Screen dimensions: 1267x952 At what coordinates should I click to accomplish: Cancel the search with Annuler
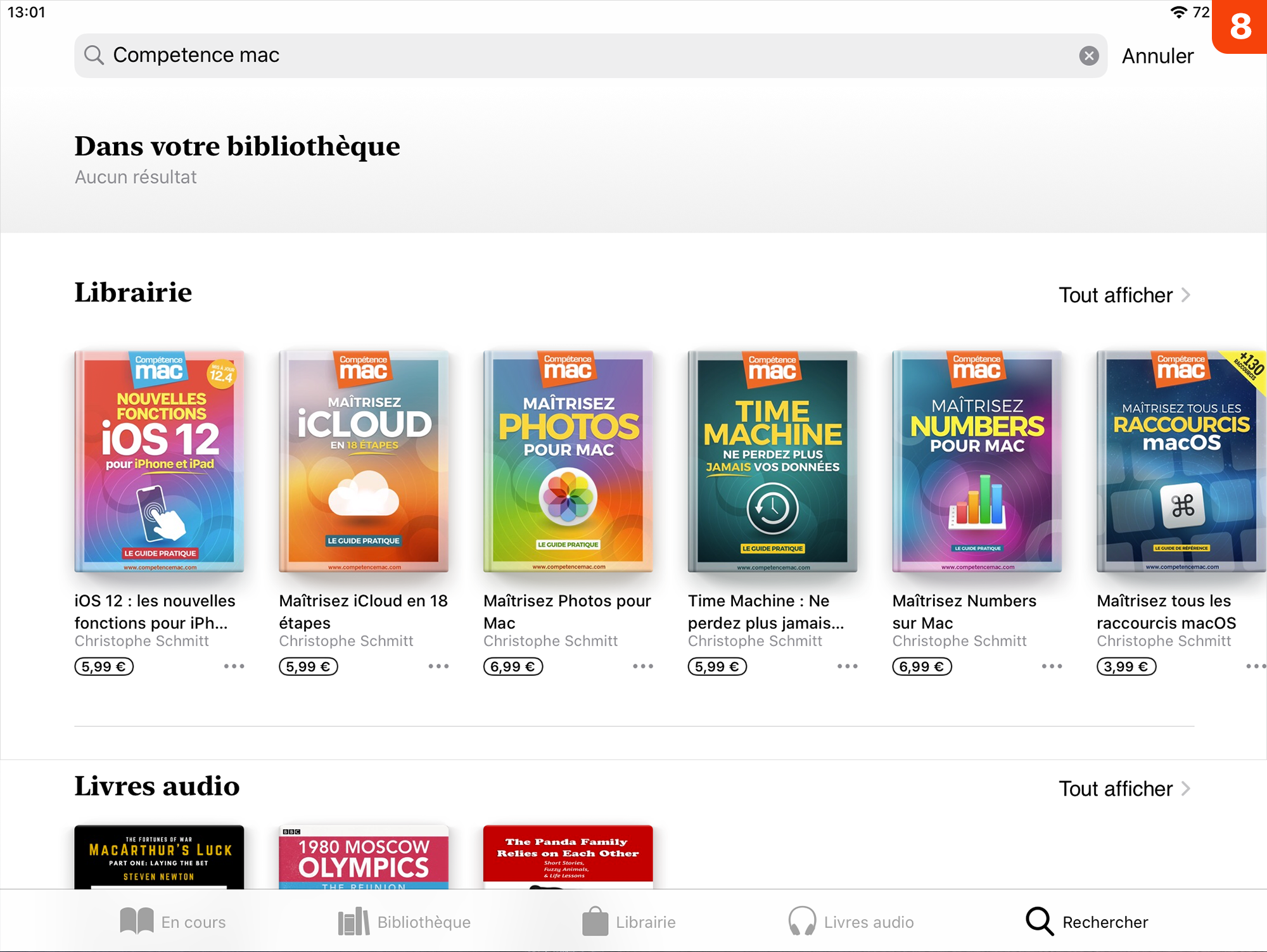click(x=1157, y=56)
